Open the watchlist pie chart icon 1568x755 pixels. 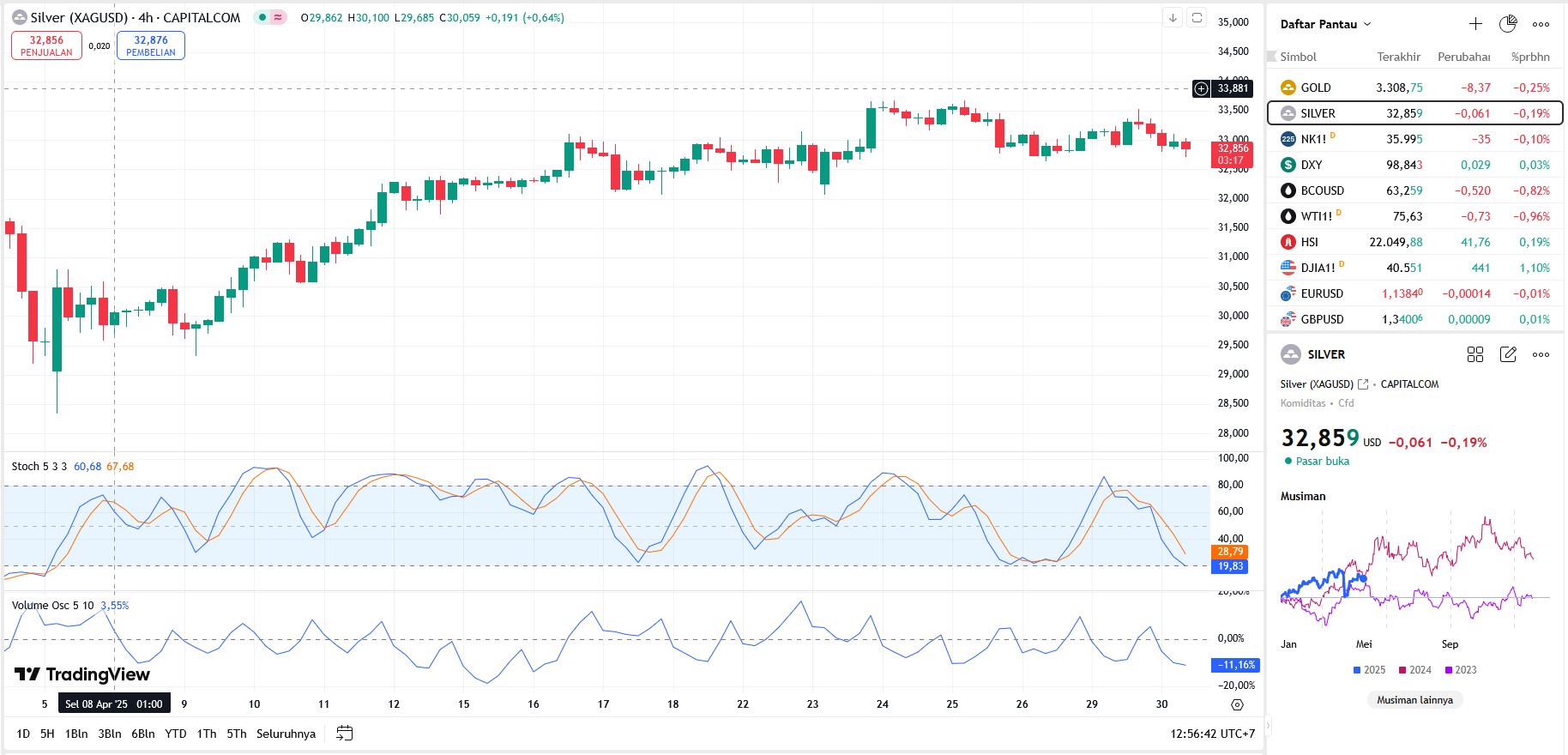pyautogui.click(x=1508, y=24)
